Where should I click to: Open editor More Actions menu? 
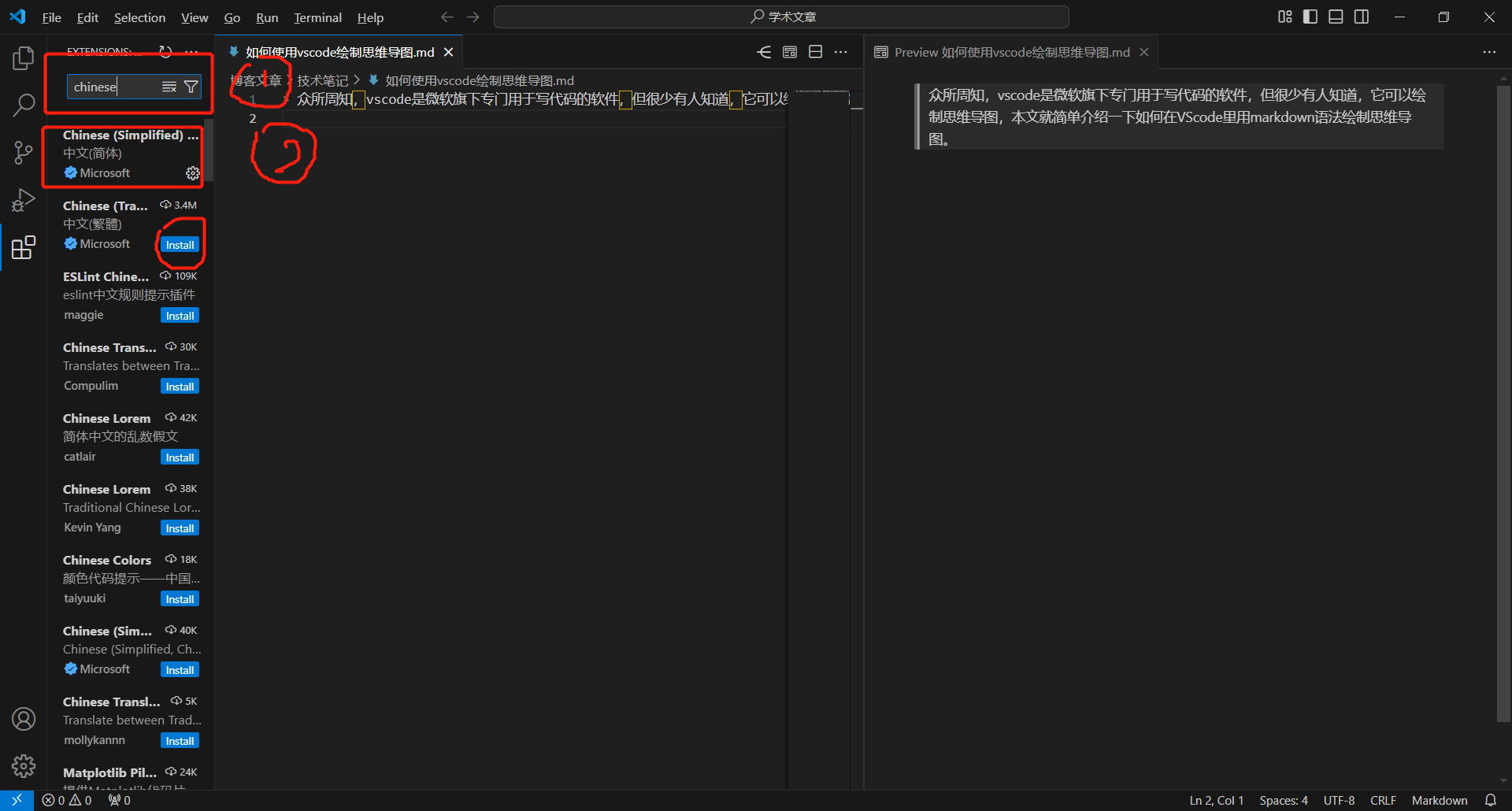tap(841, 52)
